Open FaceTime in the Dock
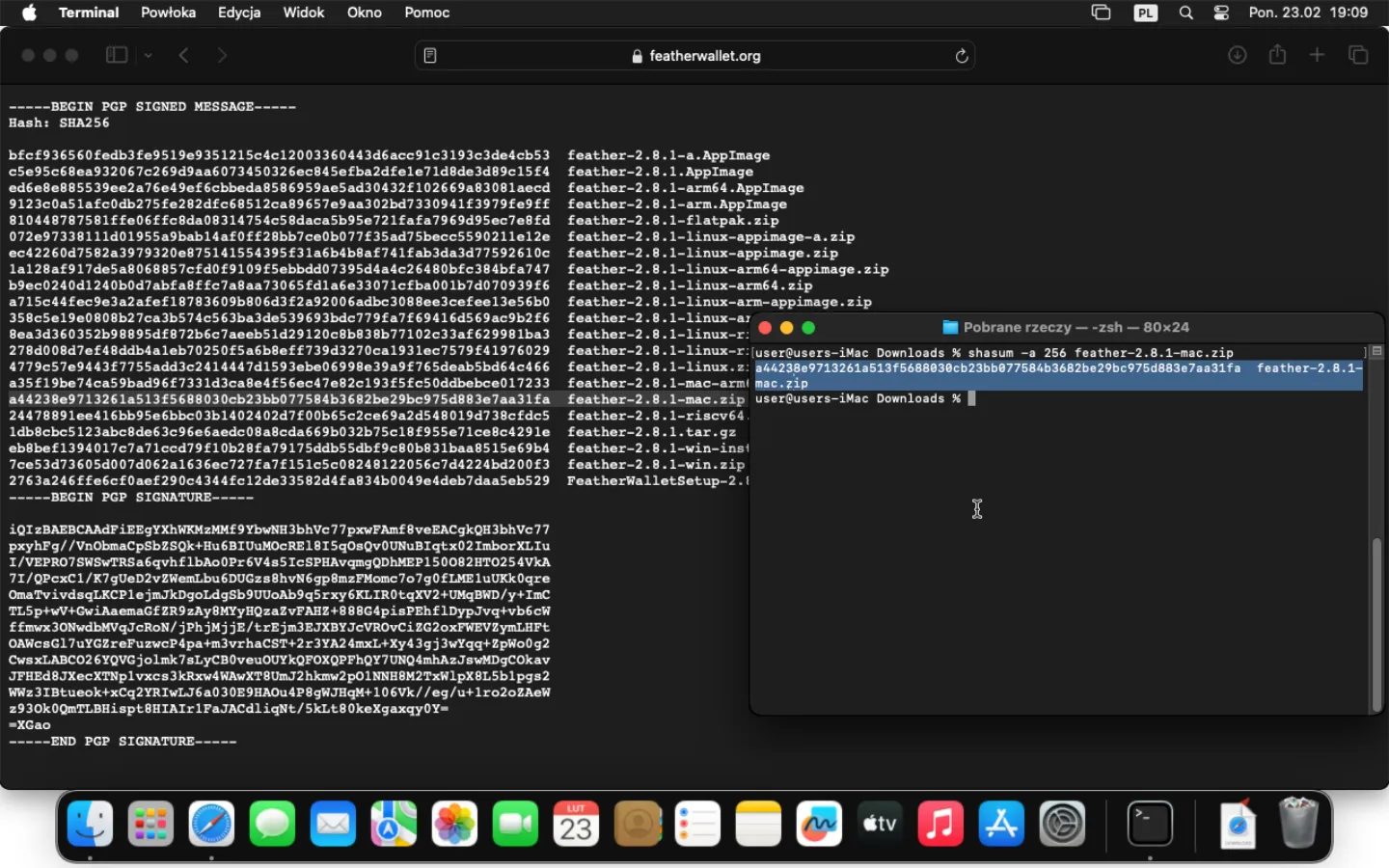1389x868 pixels. tap(515, 825)
